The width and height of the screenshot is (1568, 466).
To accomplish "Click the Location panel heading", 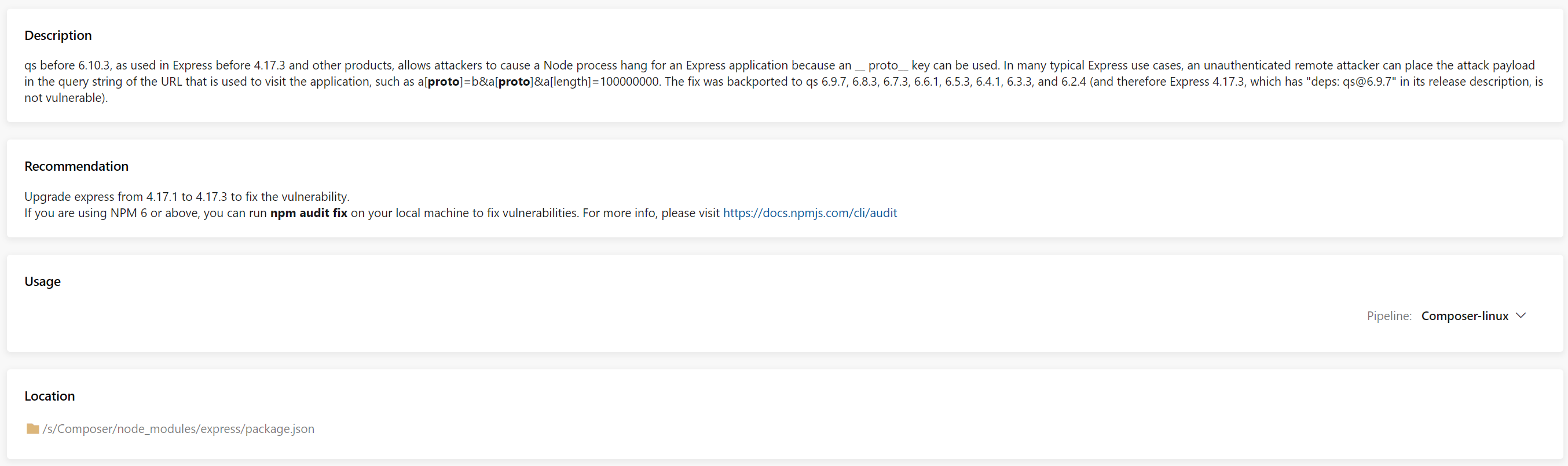I will point(49,395).
